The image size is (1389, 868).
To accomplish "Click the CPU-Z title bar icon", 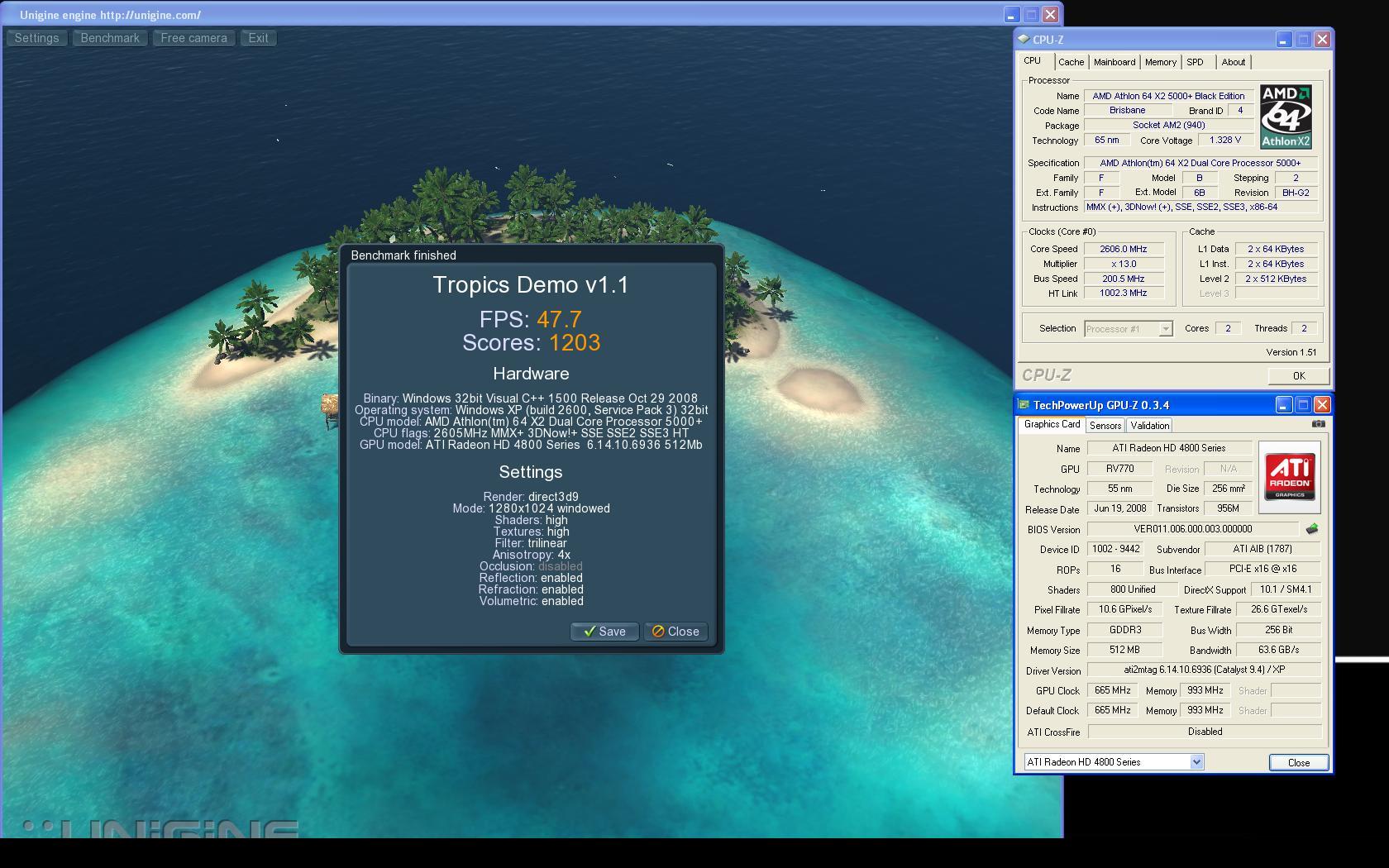I will [1024, 39].
